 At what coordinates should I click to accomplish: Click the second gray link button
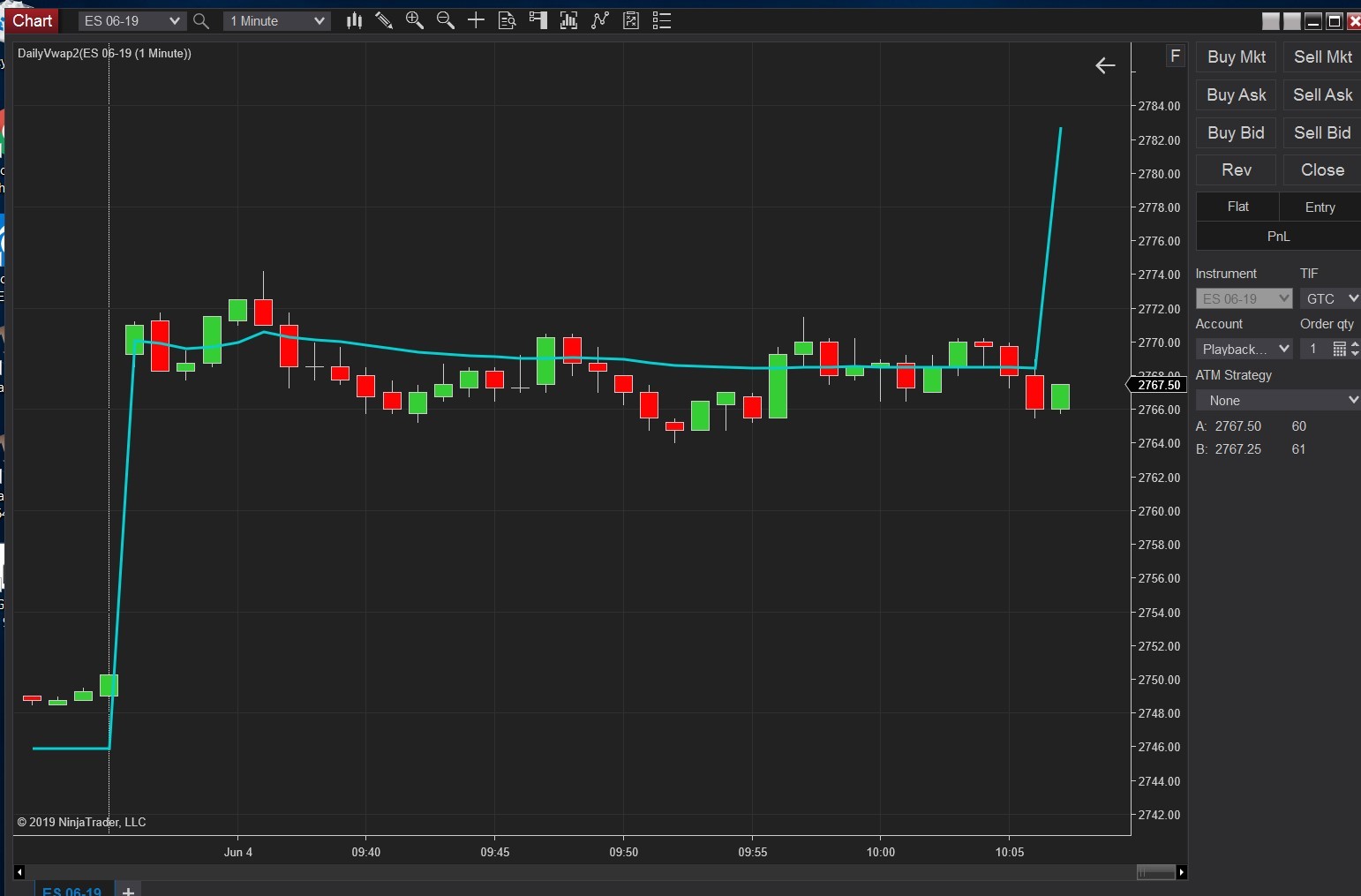pos(1292,21)
